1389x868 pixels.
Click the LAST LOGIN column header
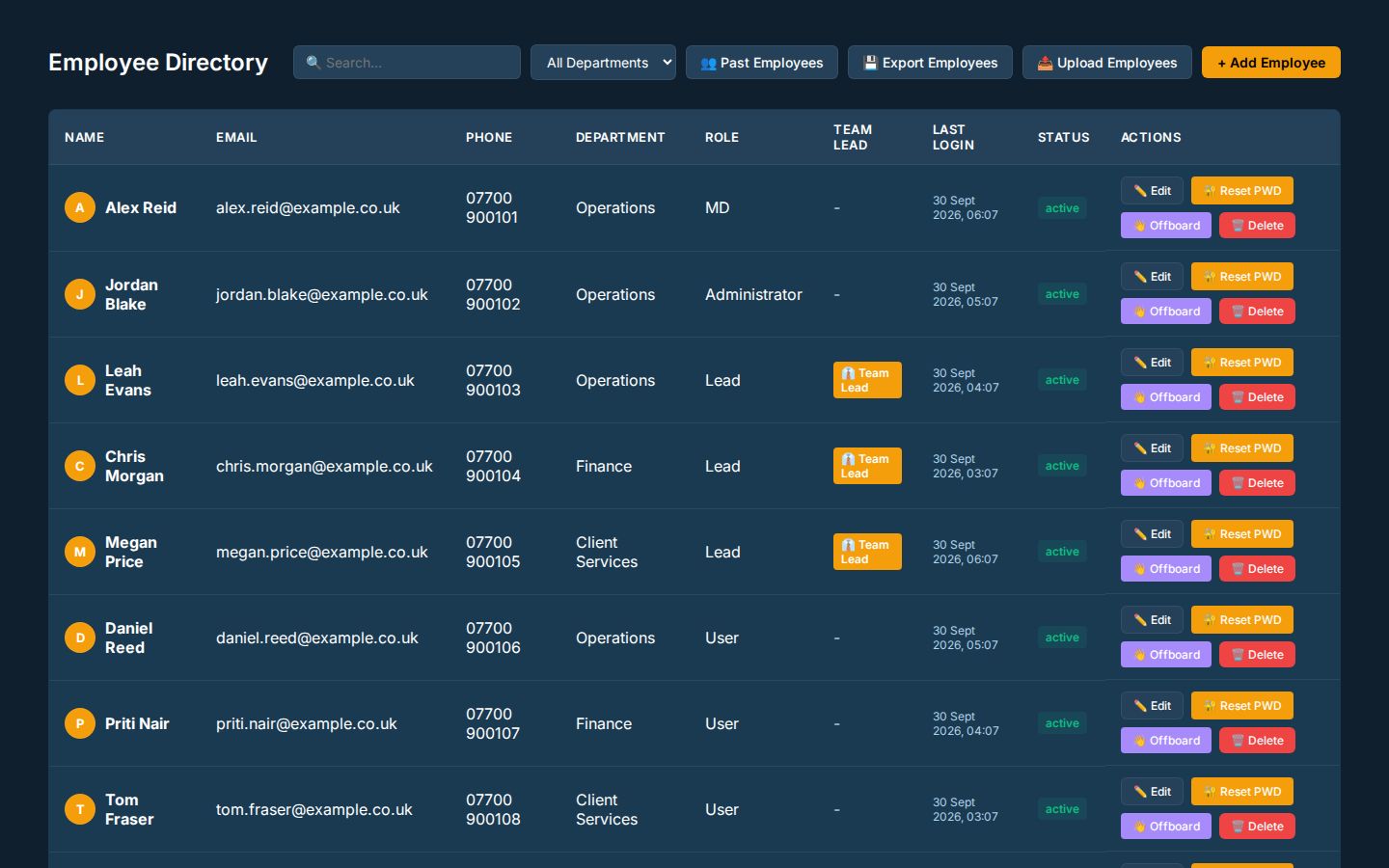coord(953,137)
